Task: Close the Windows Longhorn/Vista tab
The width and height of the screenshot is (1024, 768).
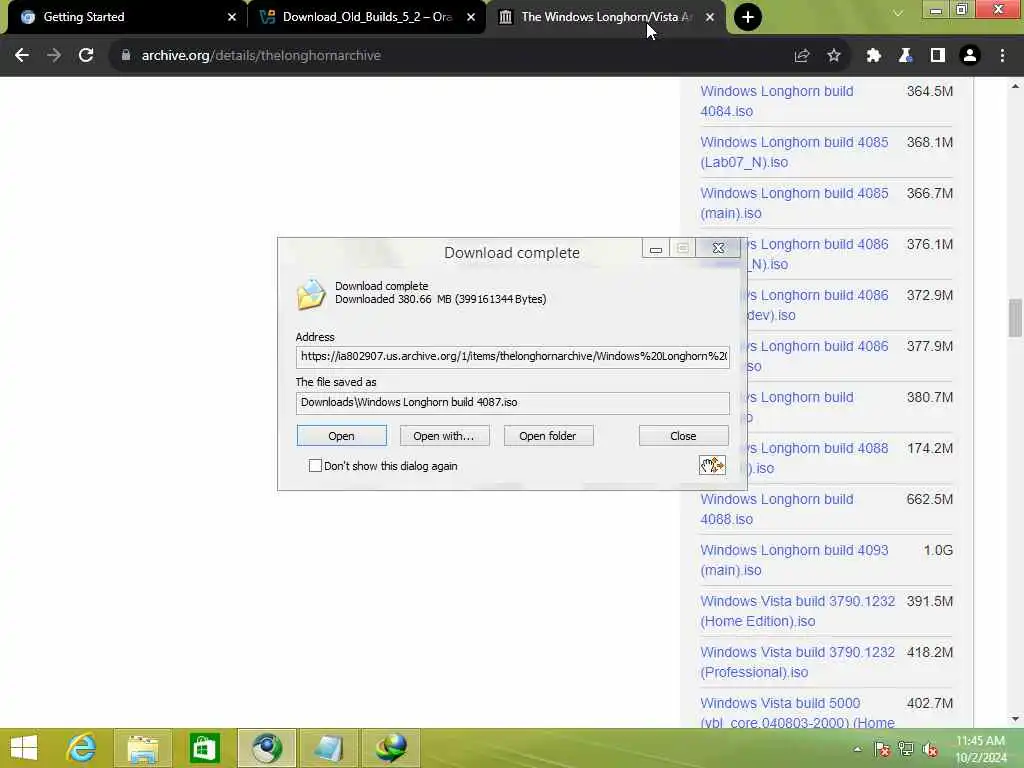Action: 710,17
